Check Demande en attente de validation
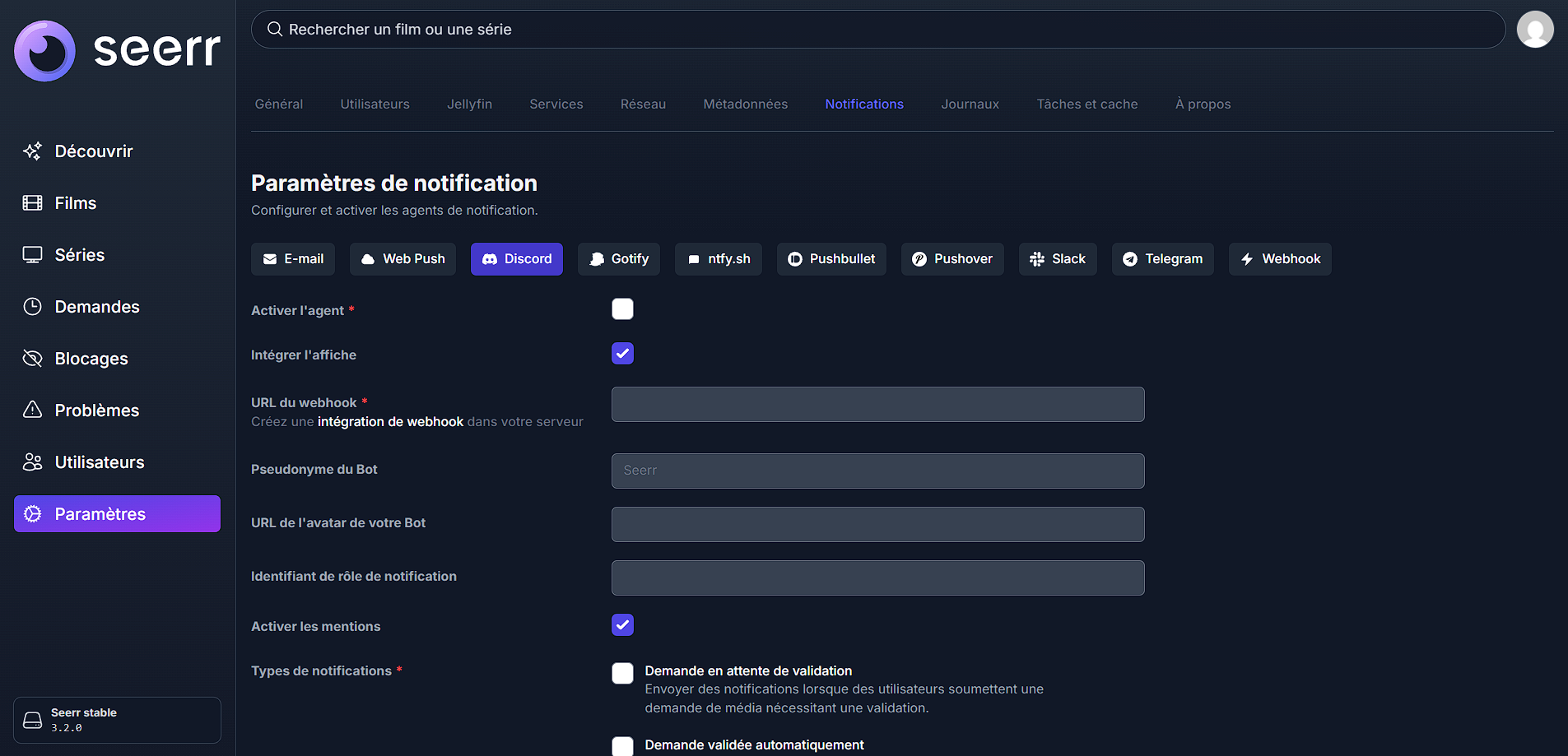Image resolution: width=1568 pixels, height=756 pixels. pos(622,673)
